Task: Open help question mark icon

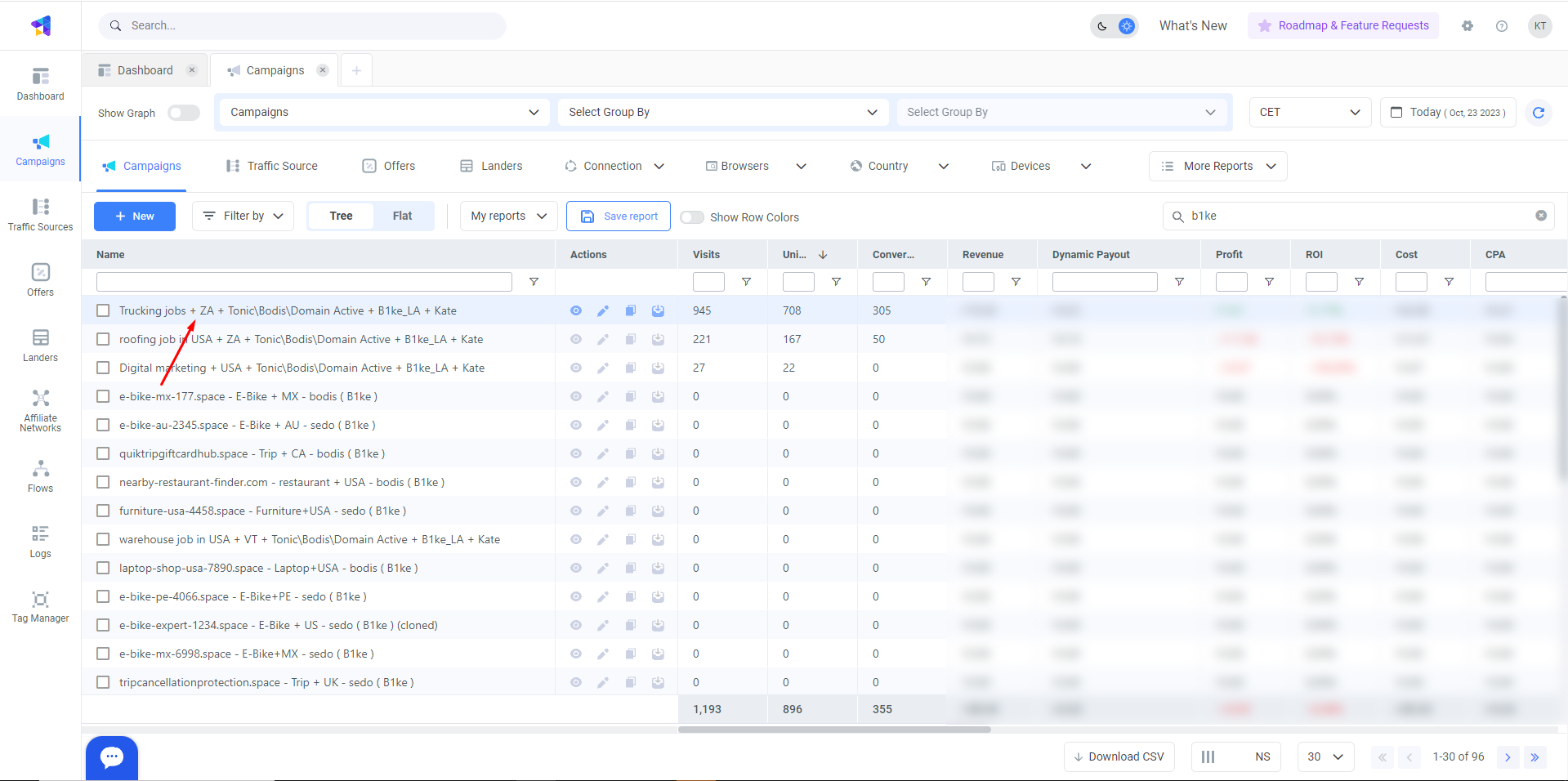Action: 1502,26
